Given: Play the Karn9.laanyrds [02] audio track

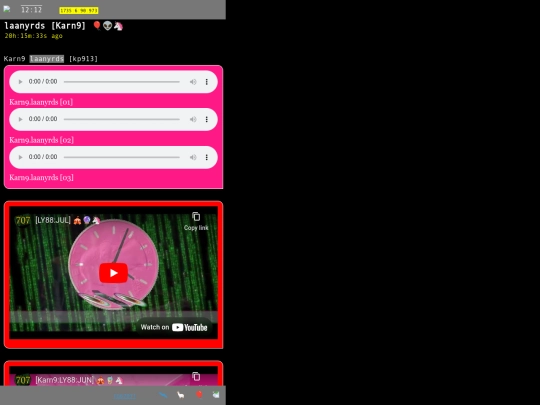Looking at the screenshot, I should pos(20,119).
